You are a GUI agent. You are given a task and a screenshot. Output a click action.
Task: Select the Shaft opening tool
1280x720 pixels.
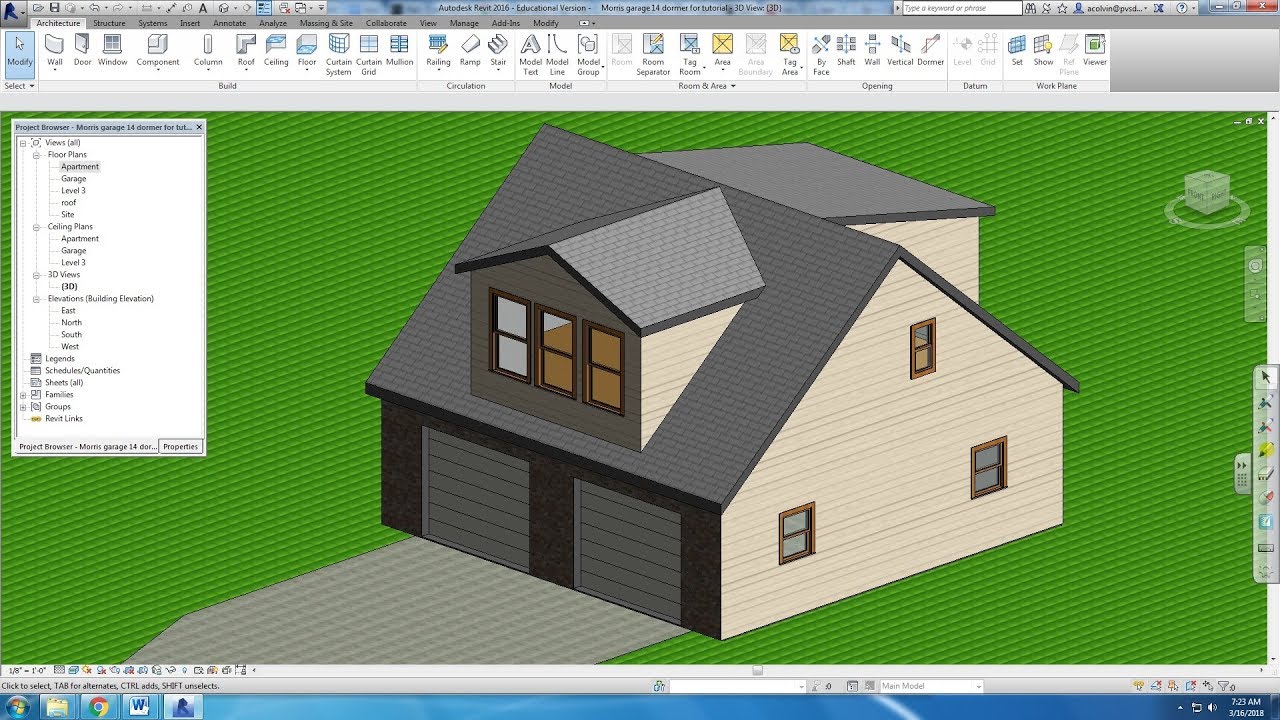tap(846, 50)
